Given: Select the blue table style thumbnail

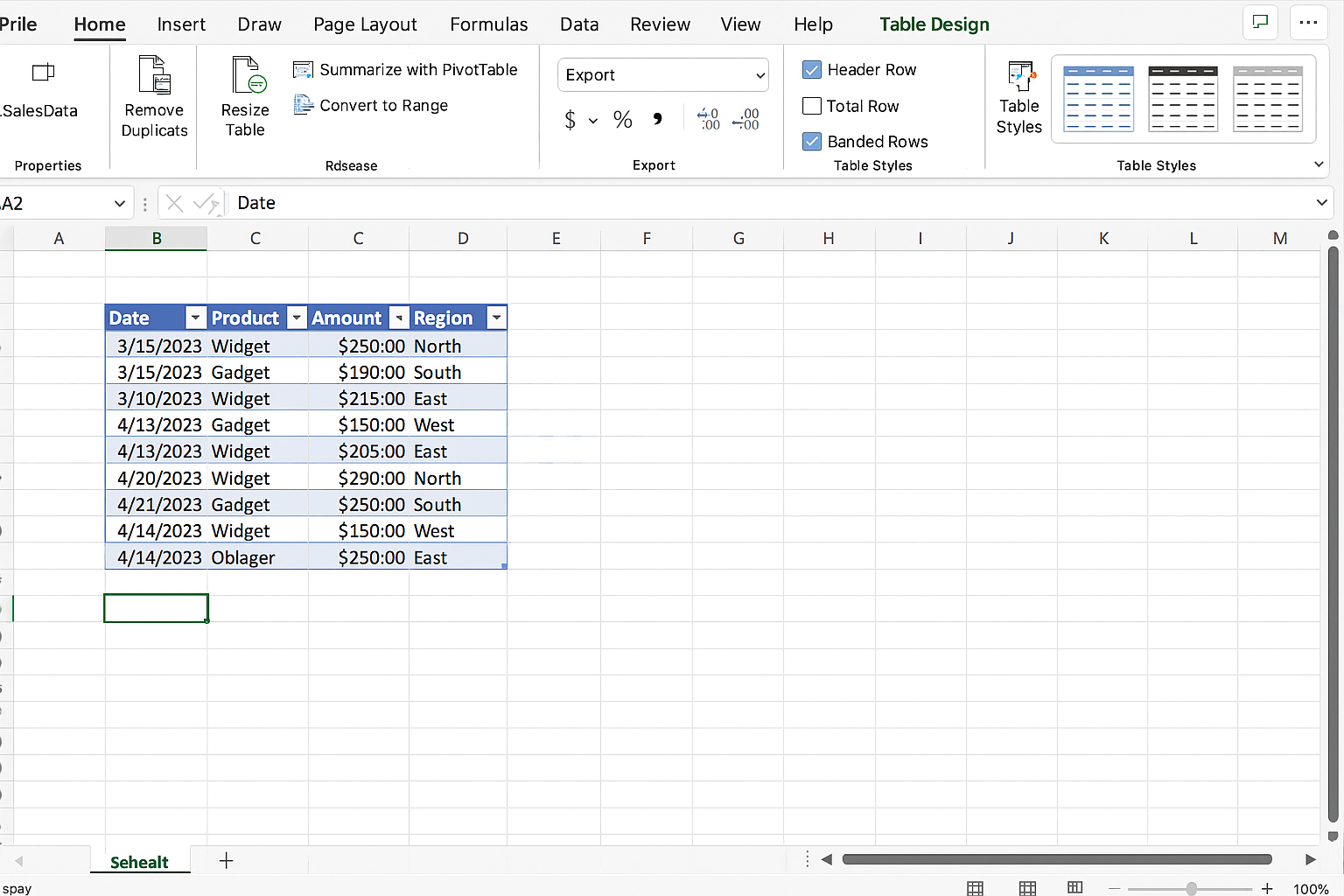Looking at the screenshot, I should click(1098, 98).
